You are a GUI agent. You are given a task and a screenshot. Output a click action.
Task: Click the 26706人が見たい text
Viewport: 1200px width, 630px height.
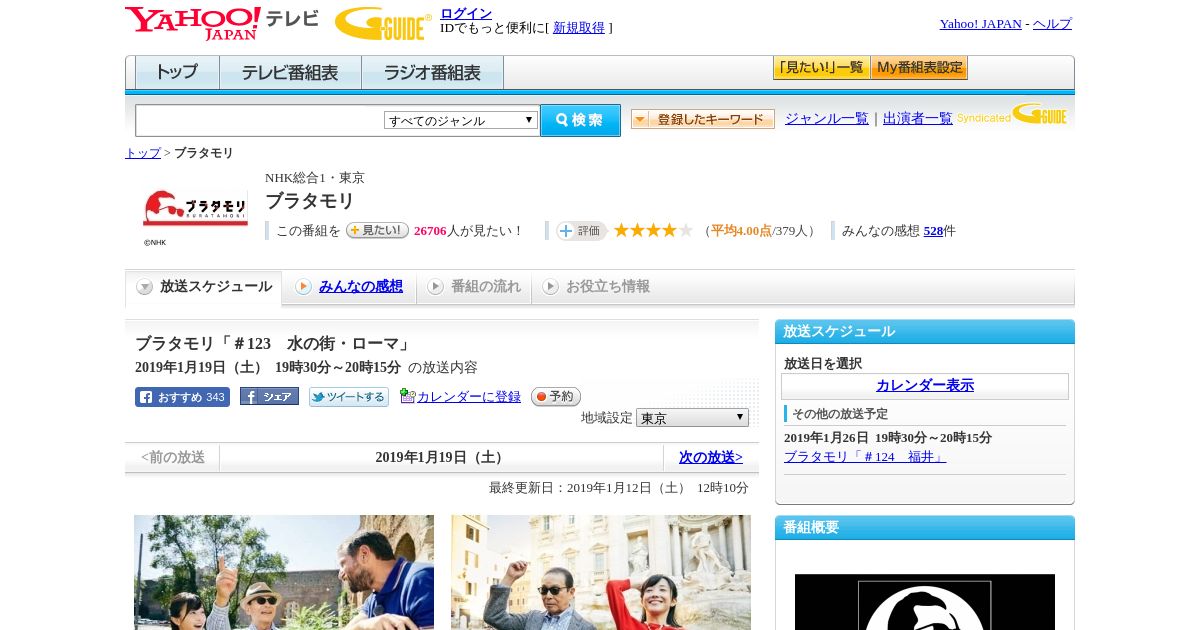469,231
